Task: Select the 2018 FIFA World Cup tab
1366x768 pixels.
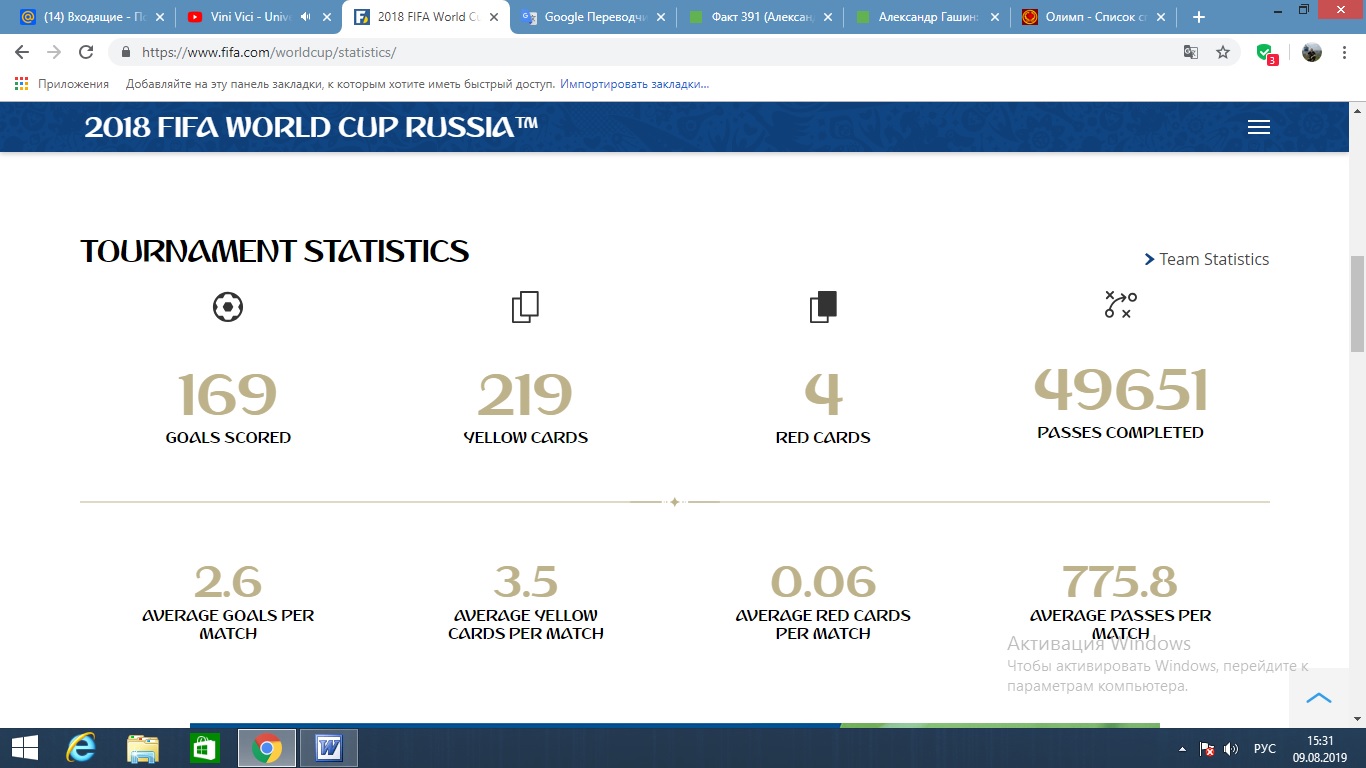Action: pyautogui.click(x=425, y=17)
